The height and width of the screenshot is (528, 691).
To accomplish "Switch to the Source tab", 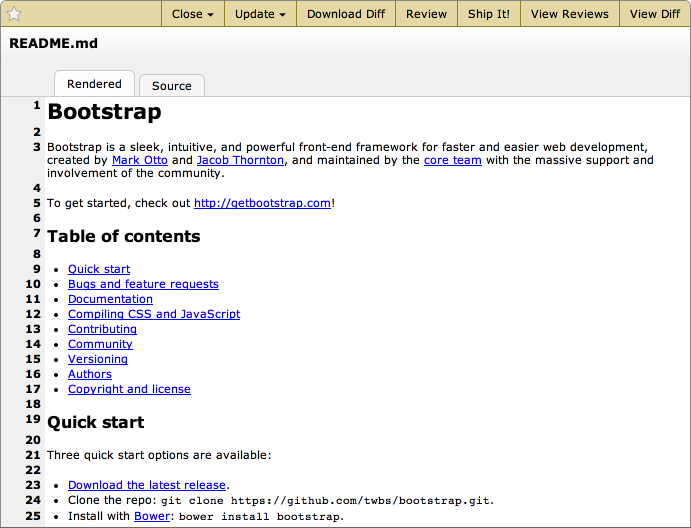I will click(172, 86).
